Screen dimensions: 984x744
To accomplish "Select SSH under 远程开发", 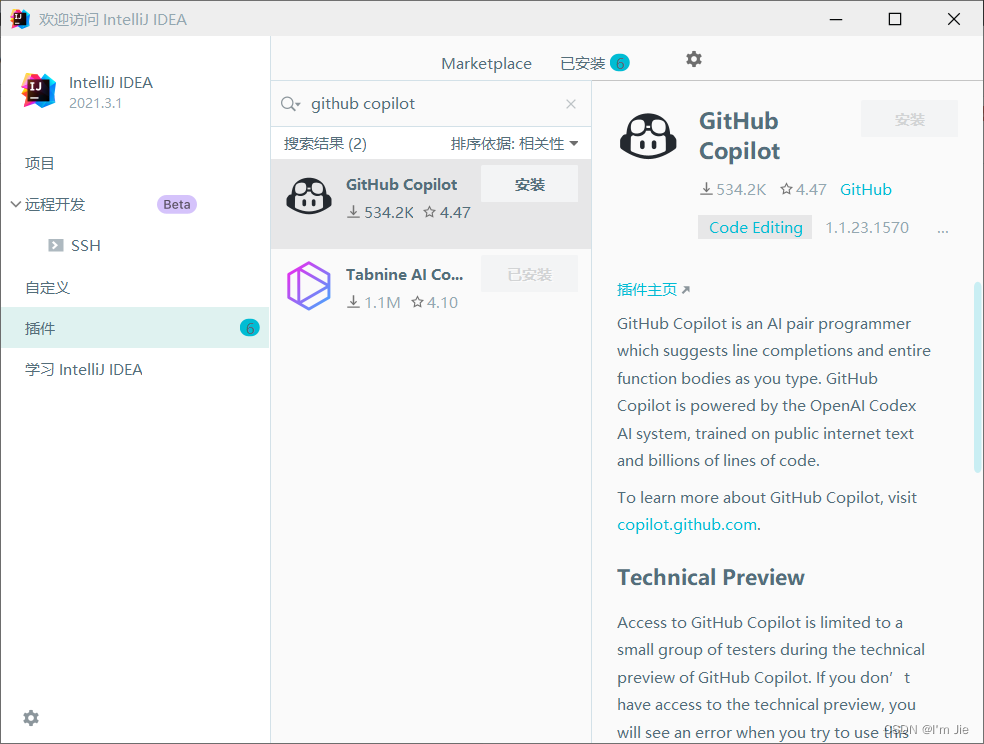I will (x=84, y=245).
